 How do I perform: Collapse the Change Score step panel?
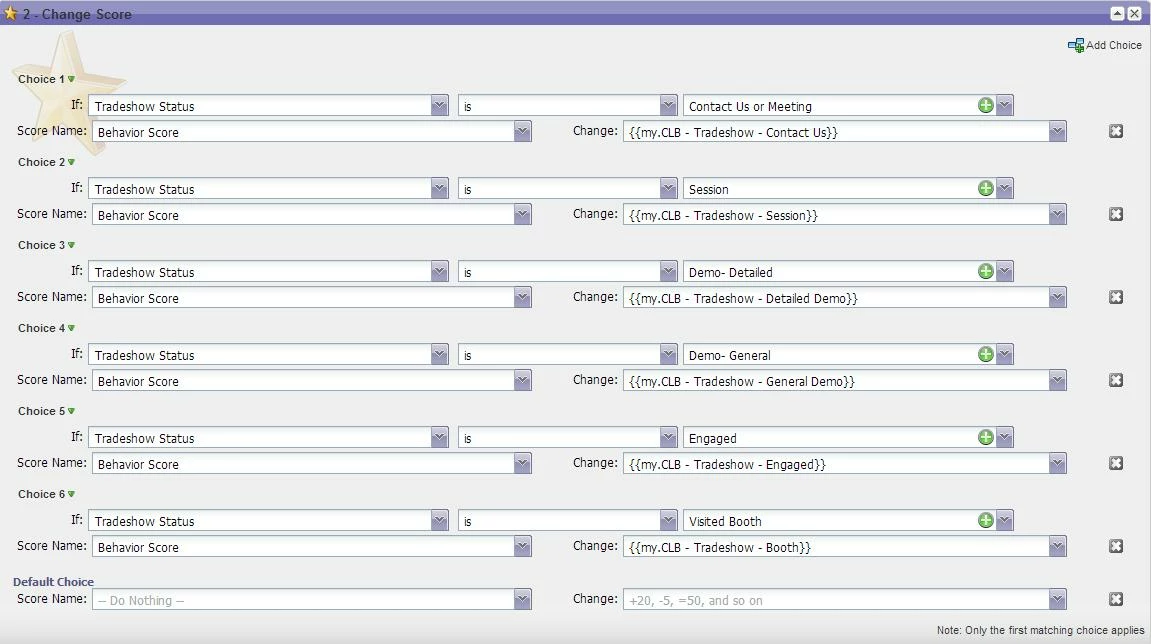[x=1117, y=13]
